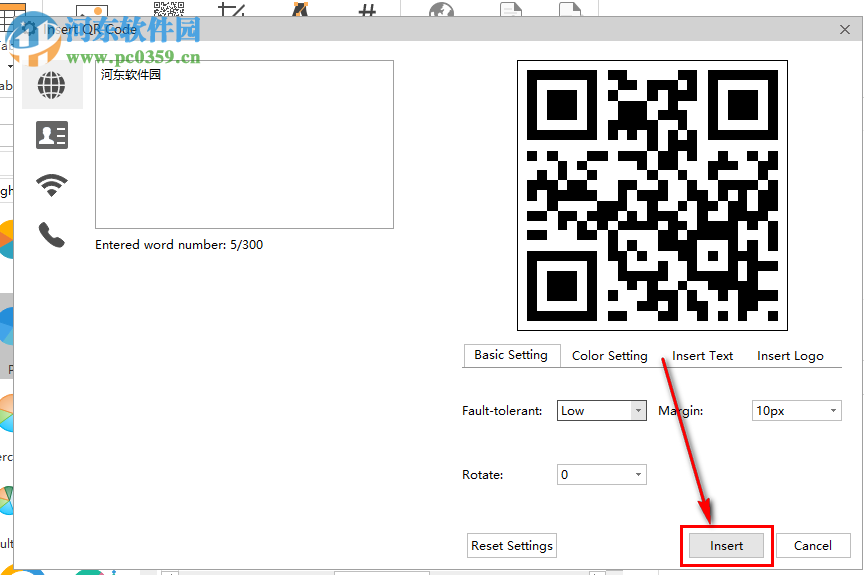Image resolution: width=864 pixels, height=575 pixels.
Task: Choose the Wi-Fi QR code type
Action: [x=52, y=186]
